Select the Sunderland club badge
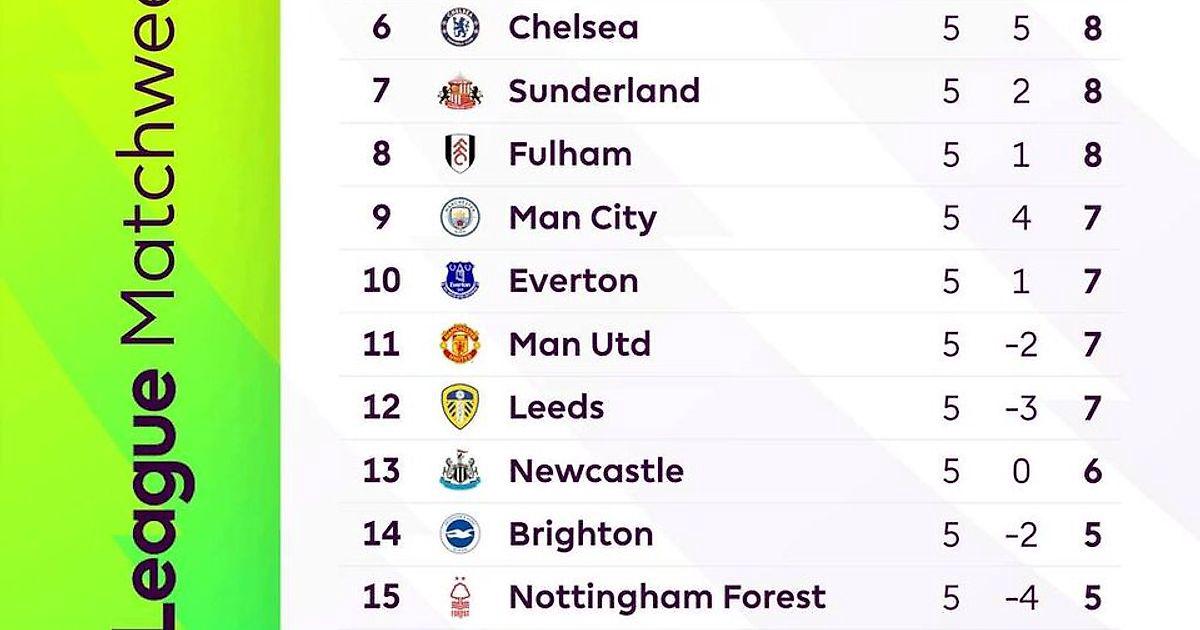The height and width of the screenshot is (630, 1200). [x=460, y=91]
